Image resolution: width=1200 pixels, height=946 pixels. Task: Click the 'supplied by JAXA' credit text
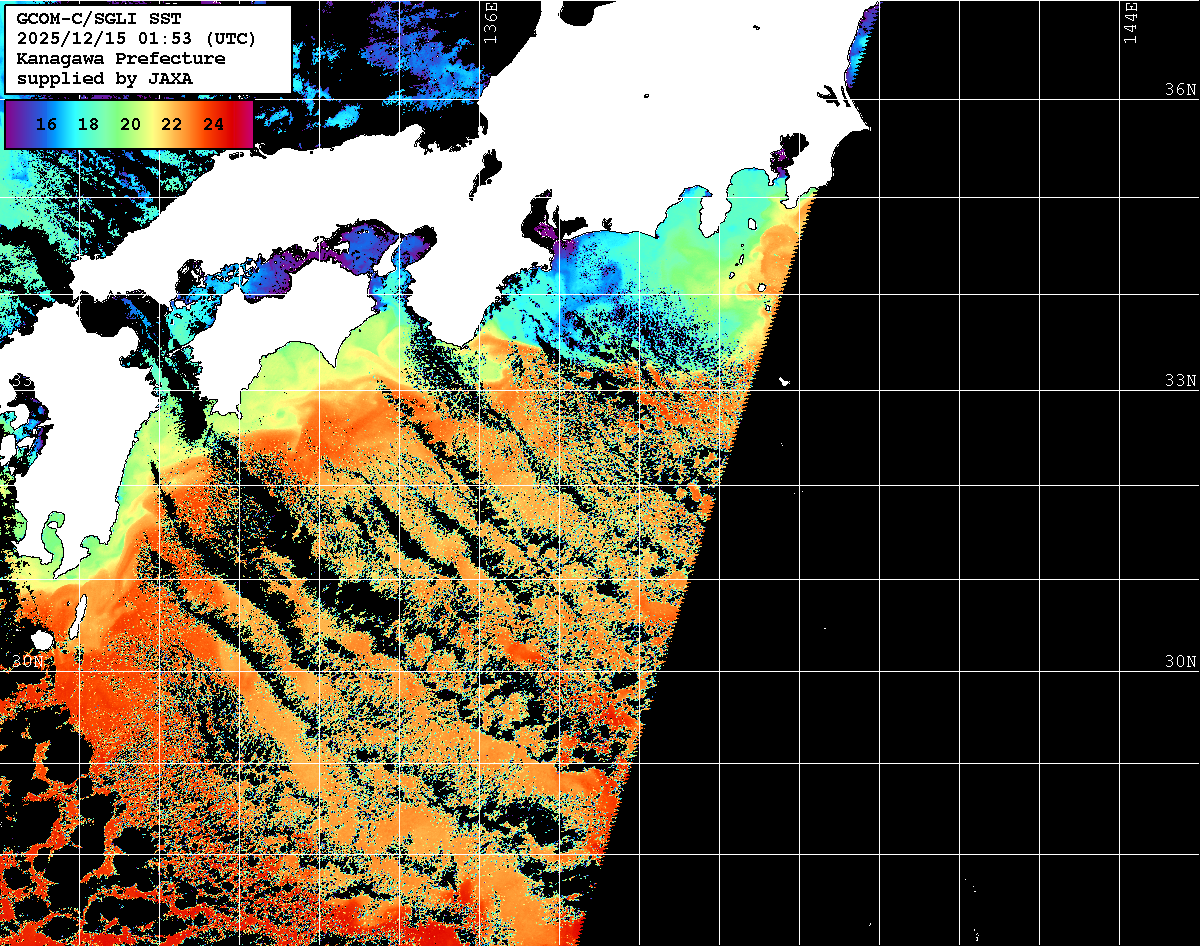[x=104, y=78]
